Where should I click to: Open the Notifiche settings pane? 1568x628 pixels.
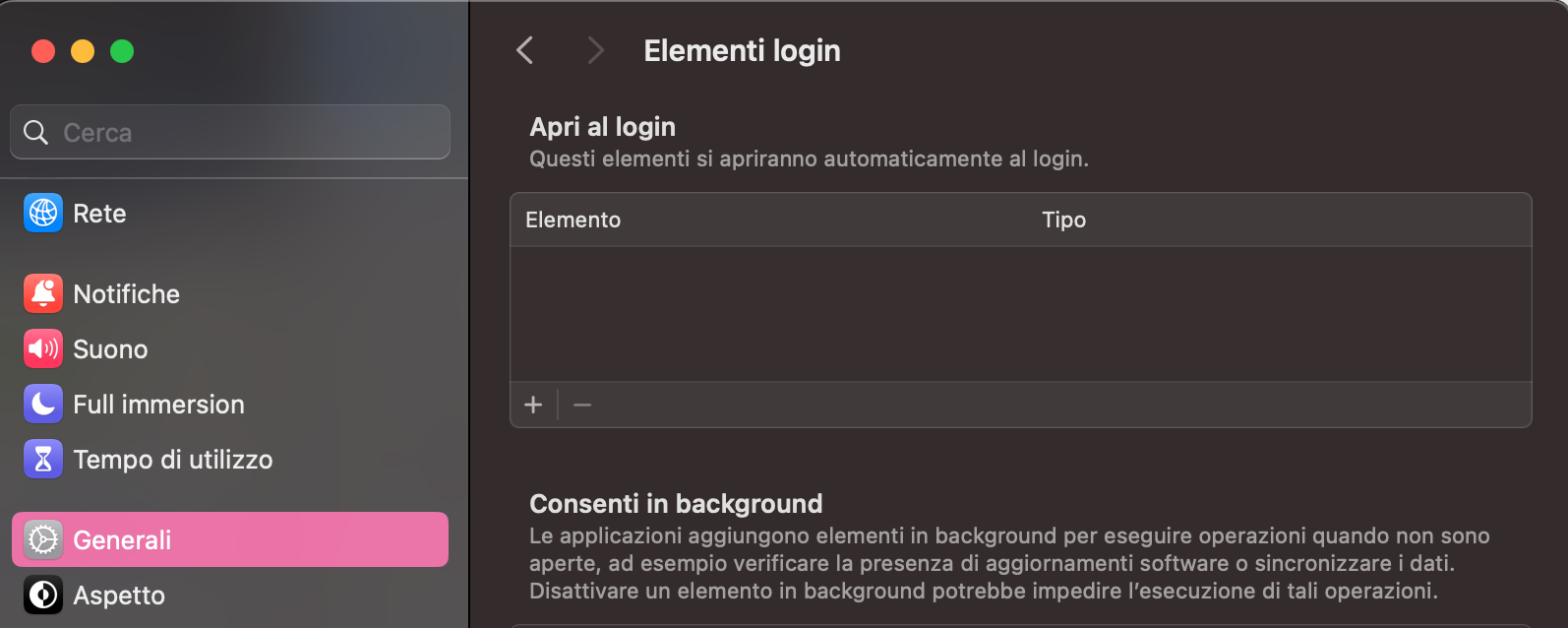click(x=126, y=293)
